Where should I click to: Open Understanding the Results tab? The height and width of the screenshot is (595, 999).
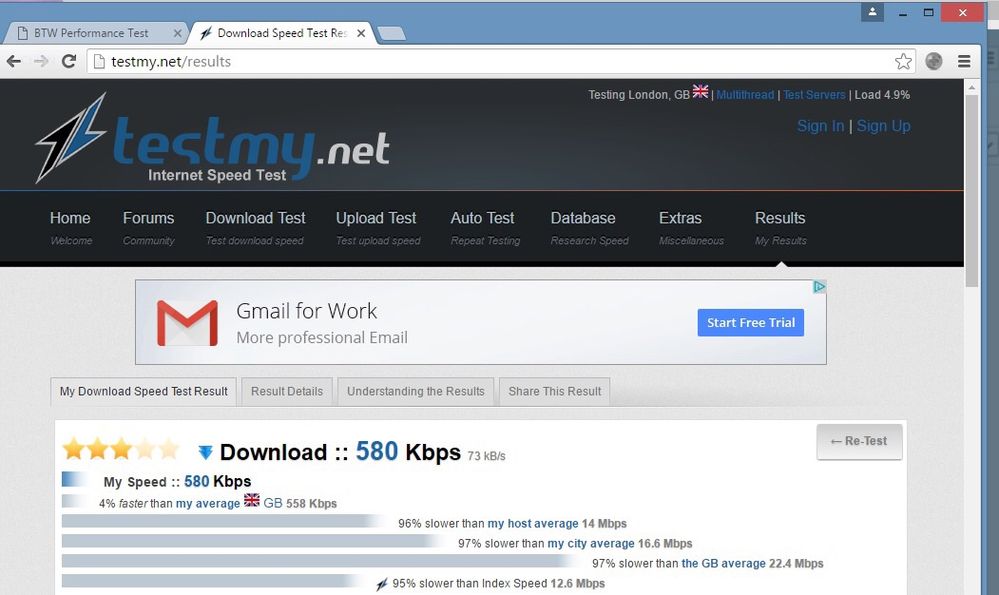coord(415,391)
